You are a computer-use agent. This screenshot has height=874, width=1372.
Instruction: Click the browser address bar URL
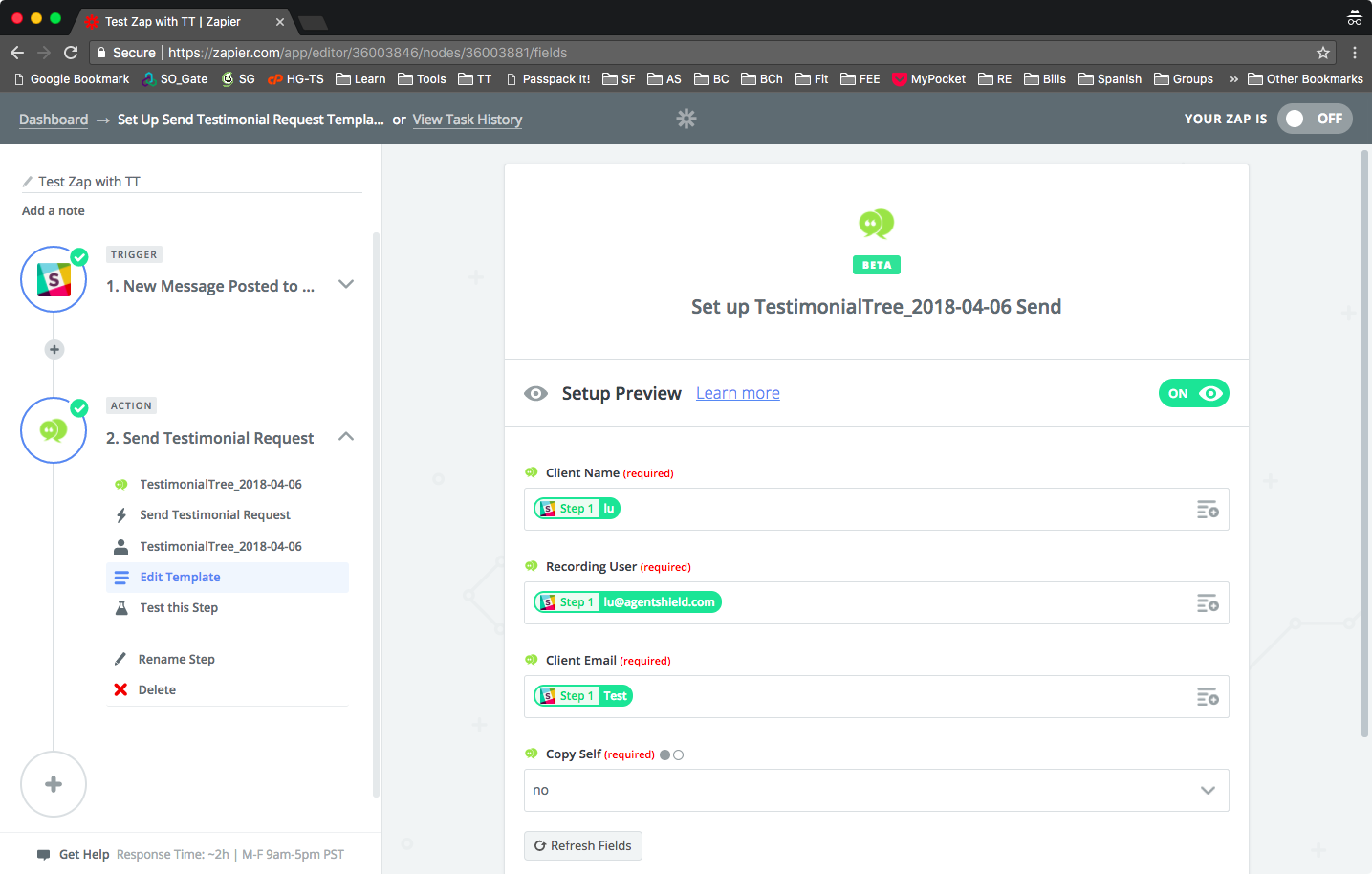(x=368, y=53)
